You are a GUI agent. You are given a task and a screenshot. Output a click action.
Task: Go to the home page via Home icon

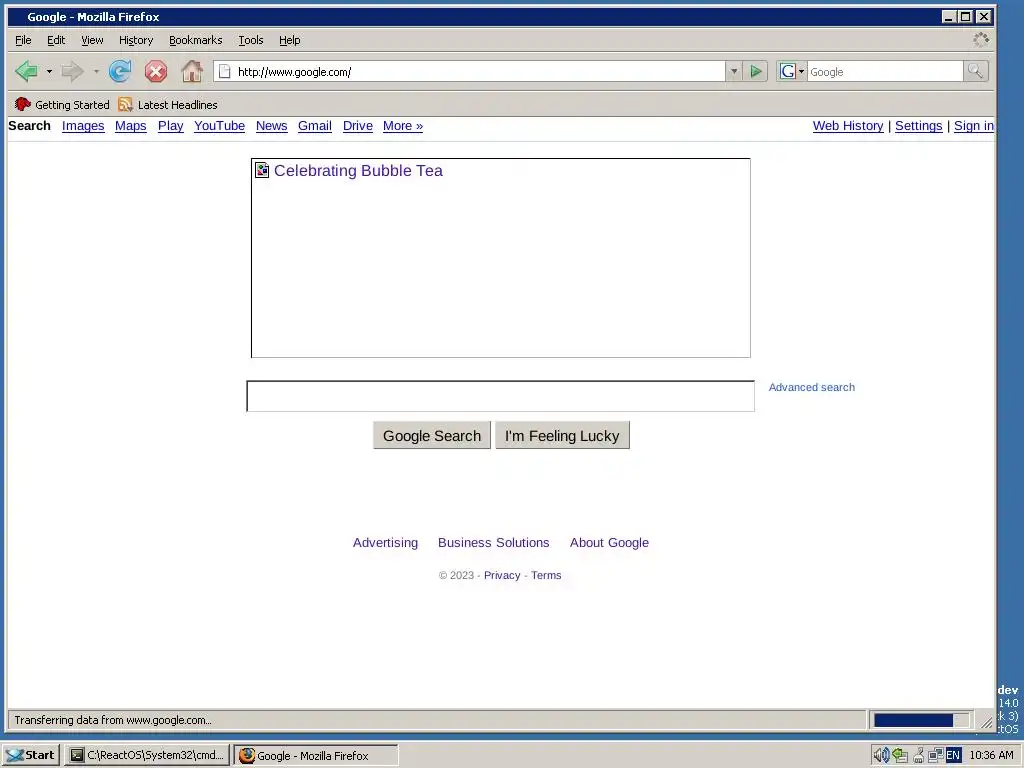click(x=192, y=71)
